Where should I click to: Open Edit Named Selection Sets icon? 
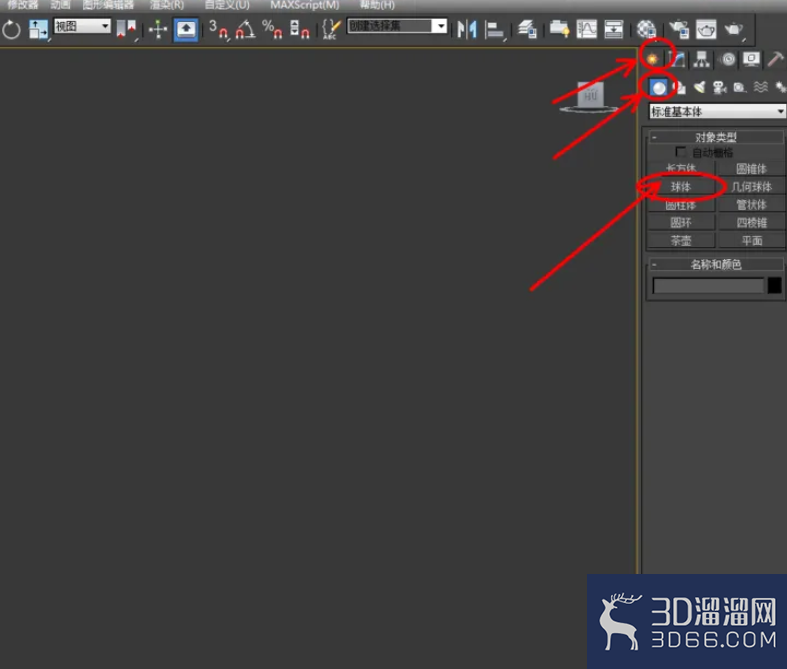(x=331, y=29)
